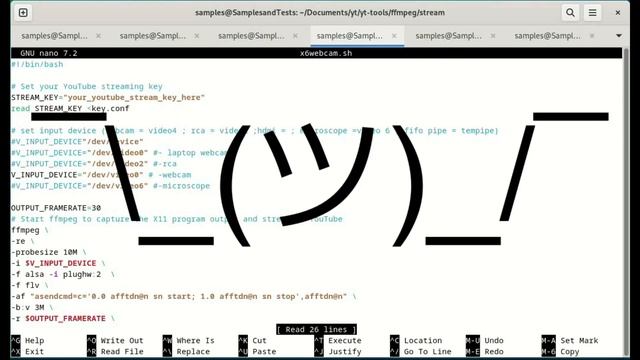Image resolution: width=640 pixels, height=360 pixels.
Task: Click the ^/ Go To Line shortcut
Action: click(421, 351)
